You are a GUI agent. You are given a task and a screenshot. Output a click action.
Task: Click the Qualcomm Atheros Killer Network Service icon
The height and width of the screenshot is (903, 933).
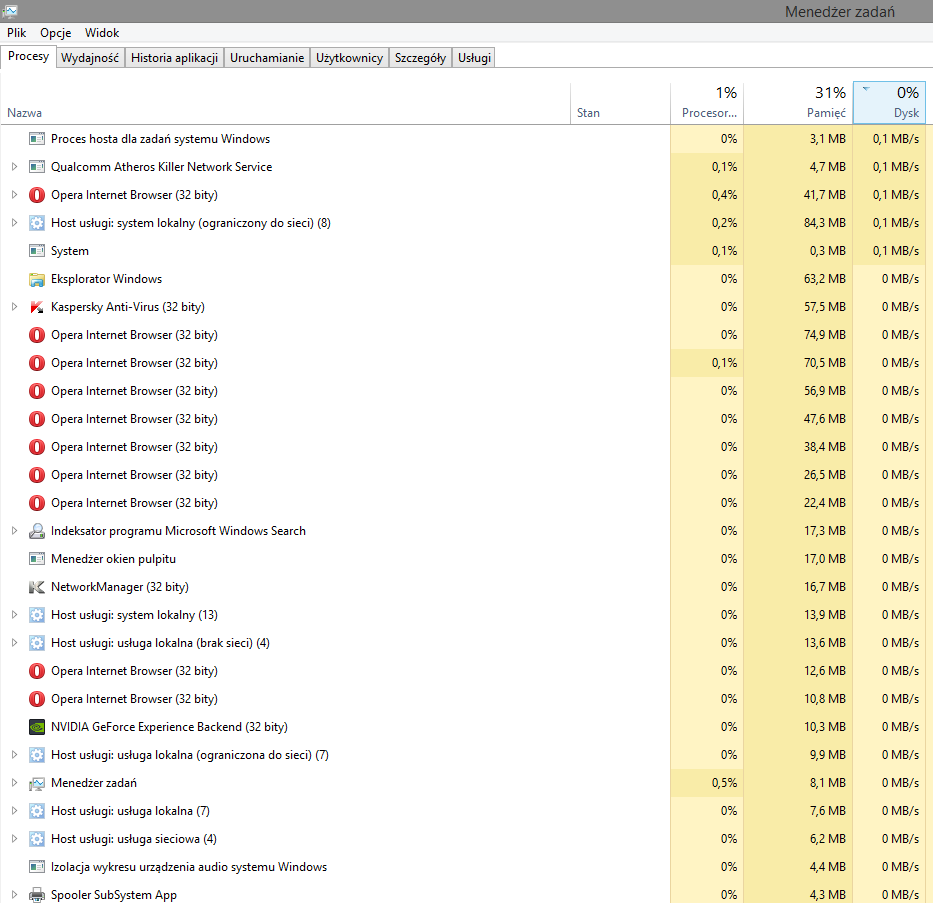pyautogui.click(x=37, y=167)
